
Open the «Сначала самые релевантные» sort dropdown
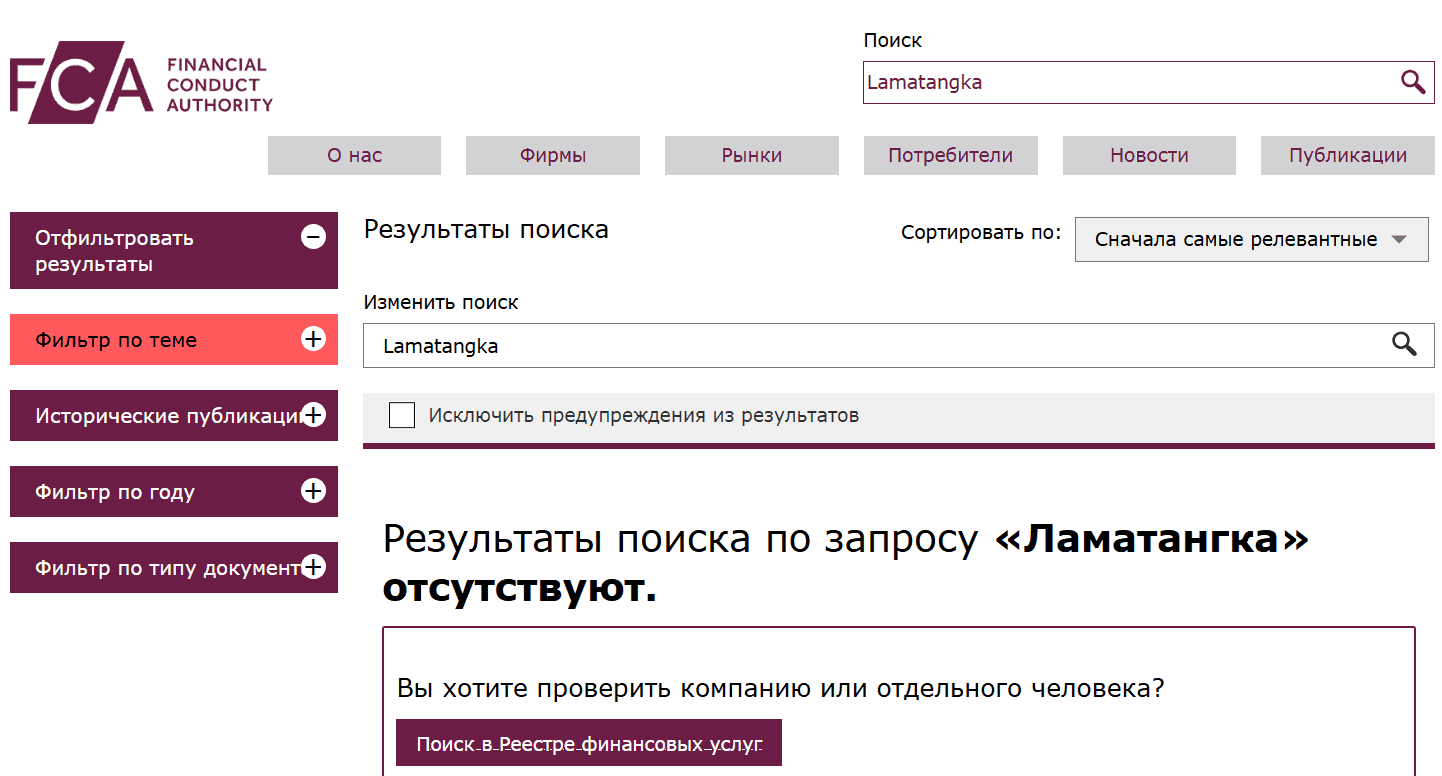click(1250, 240)
